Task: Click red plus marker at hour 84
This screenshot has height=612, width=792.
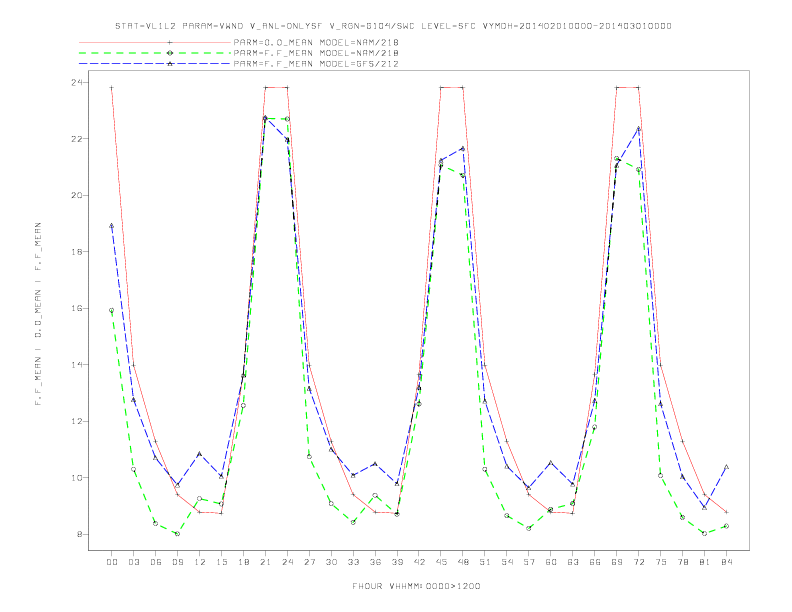Action: (x=726, y=512)
